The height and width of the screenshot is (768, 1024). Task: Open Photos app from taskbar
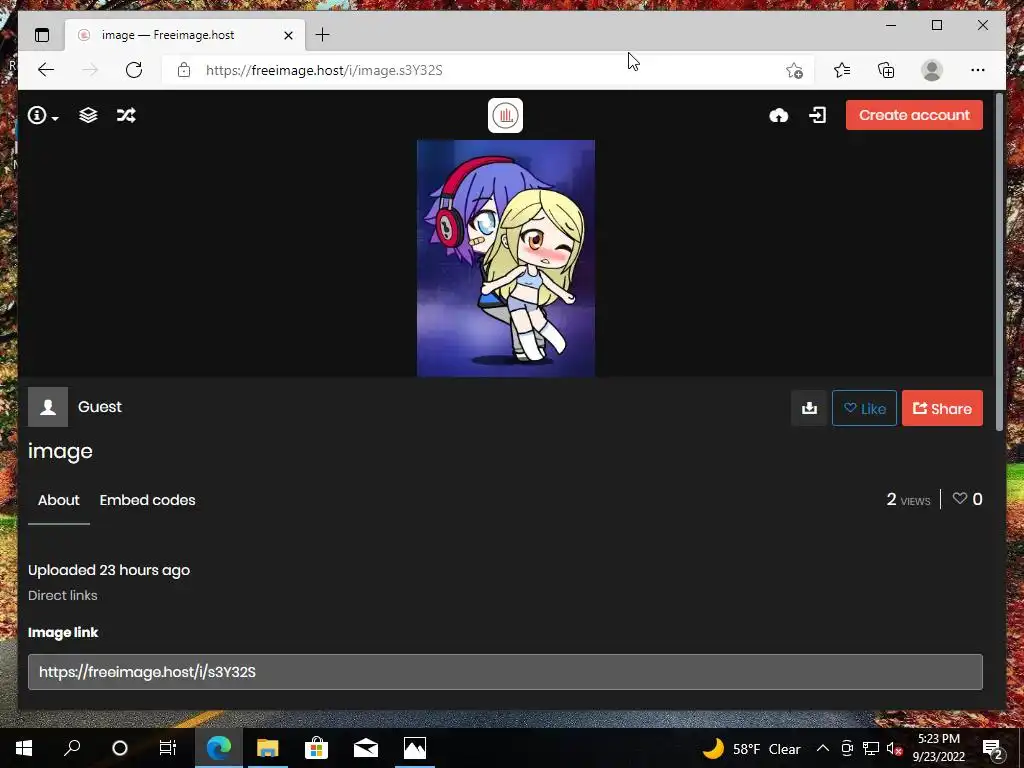pos(415,748)
